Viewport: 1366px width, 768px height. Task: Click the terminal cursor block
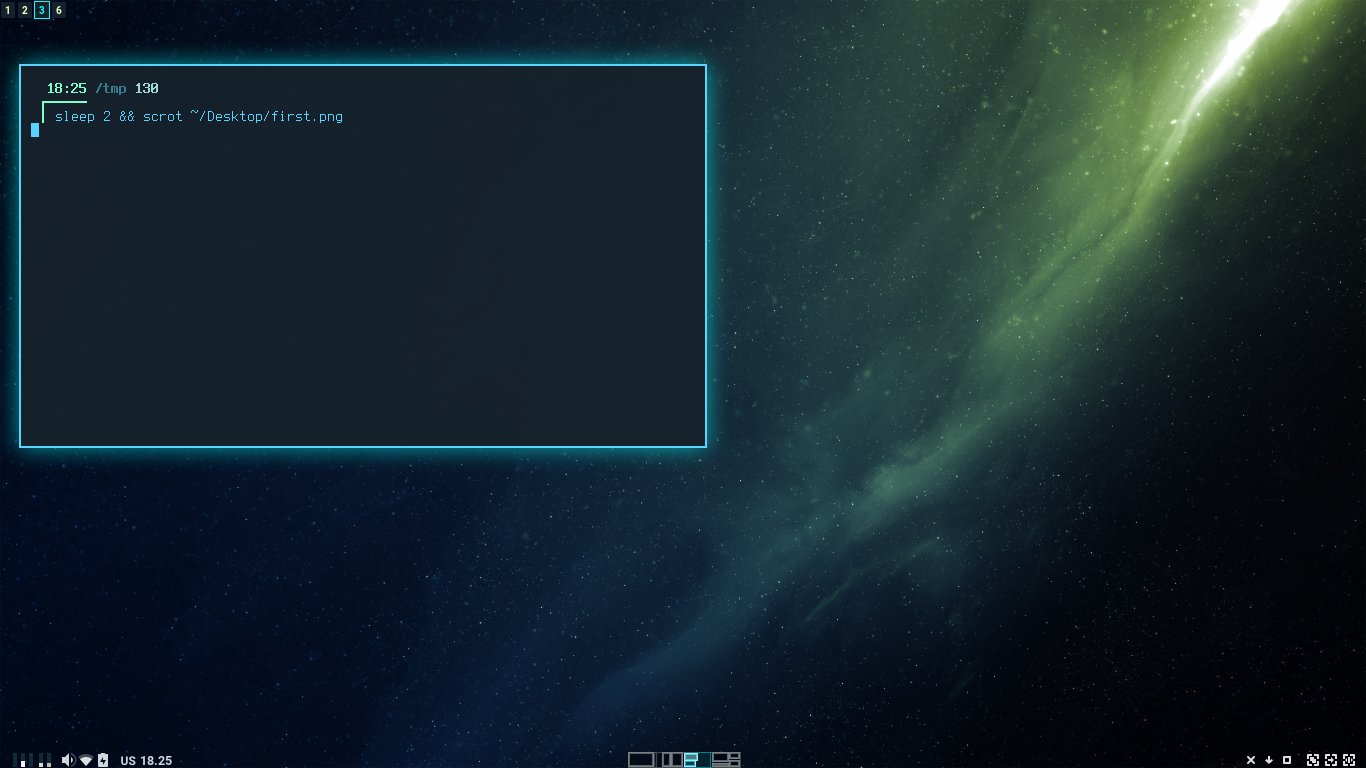[x=35, y=130]
